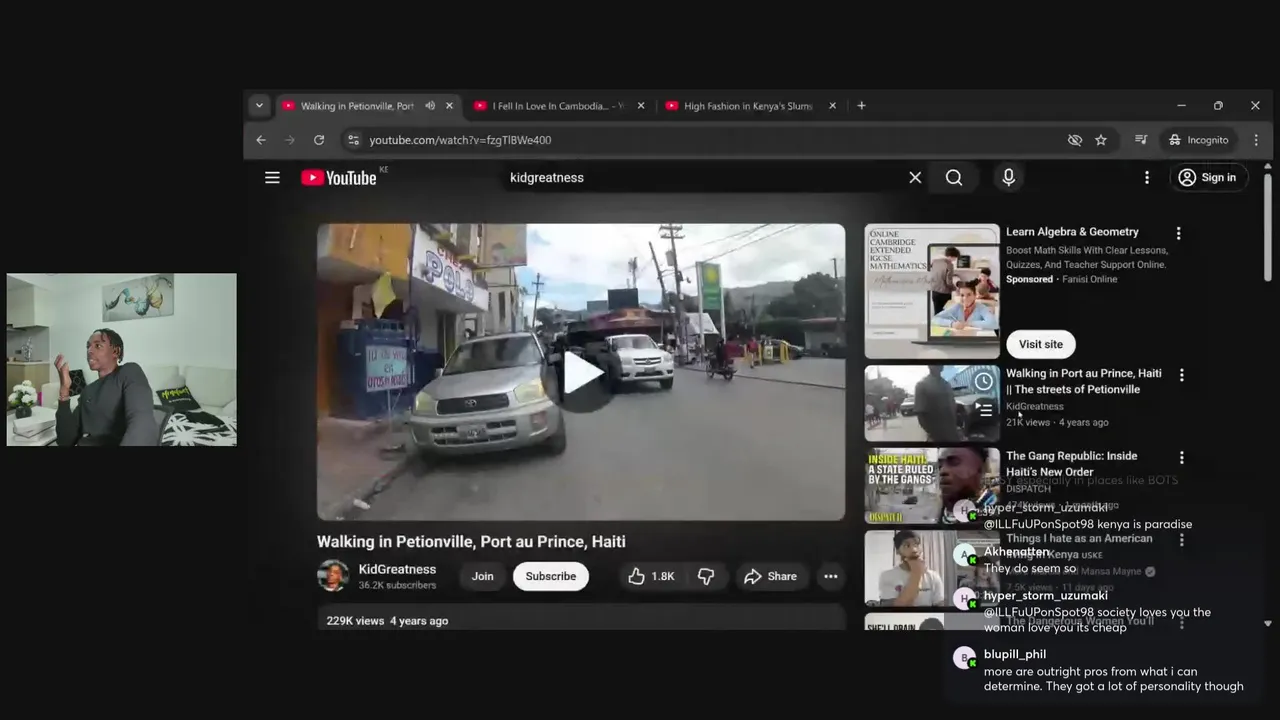1280x720 pixels.
Task: Open more actions next to Share
Action: click(830, 576)
